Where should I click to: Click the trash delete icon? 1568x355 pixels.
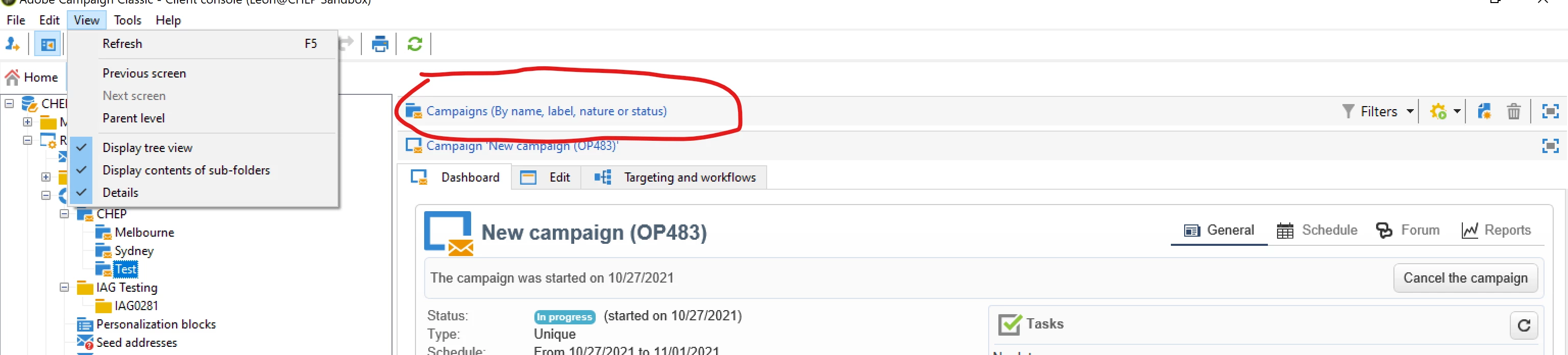point(1513,111)
